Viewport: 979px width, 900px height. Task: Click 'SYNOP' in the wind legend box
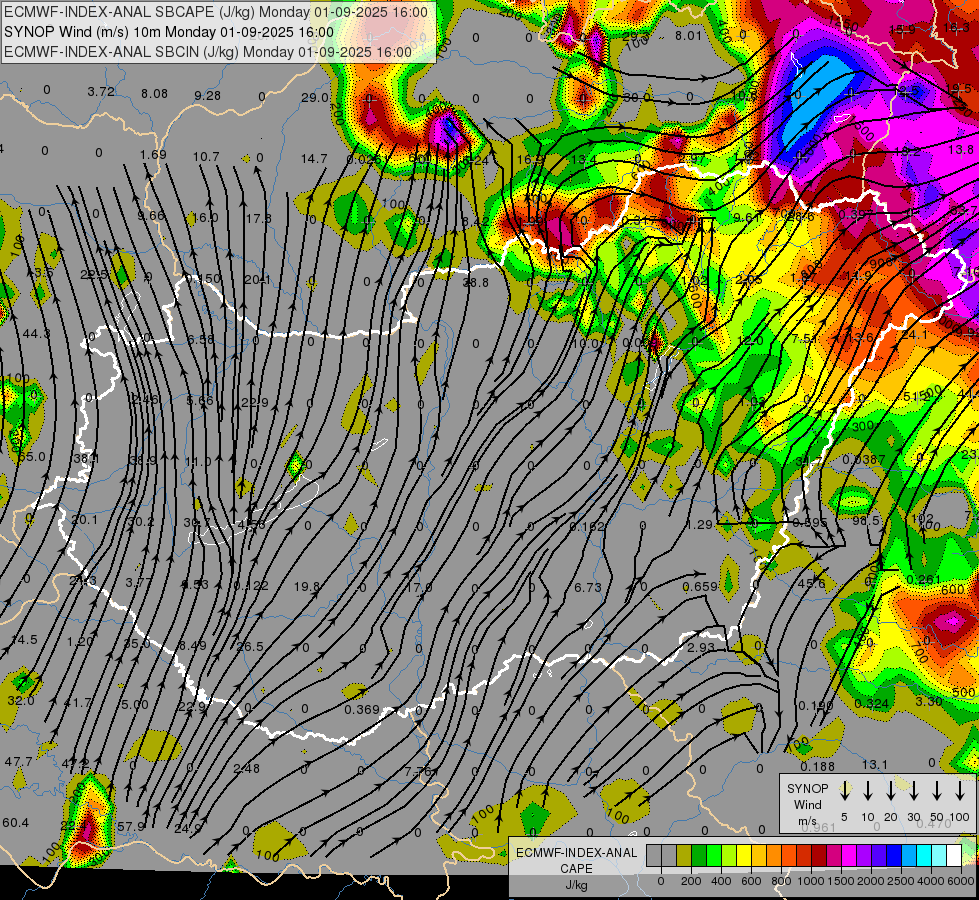tap(807, 788)
